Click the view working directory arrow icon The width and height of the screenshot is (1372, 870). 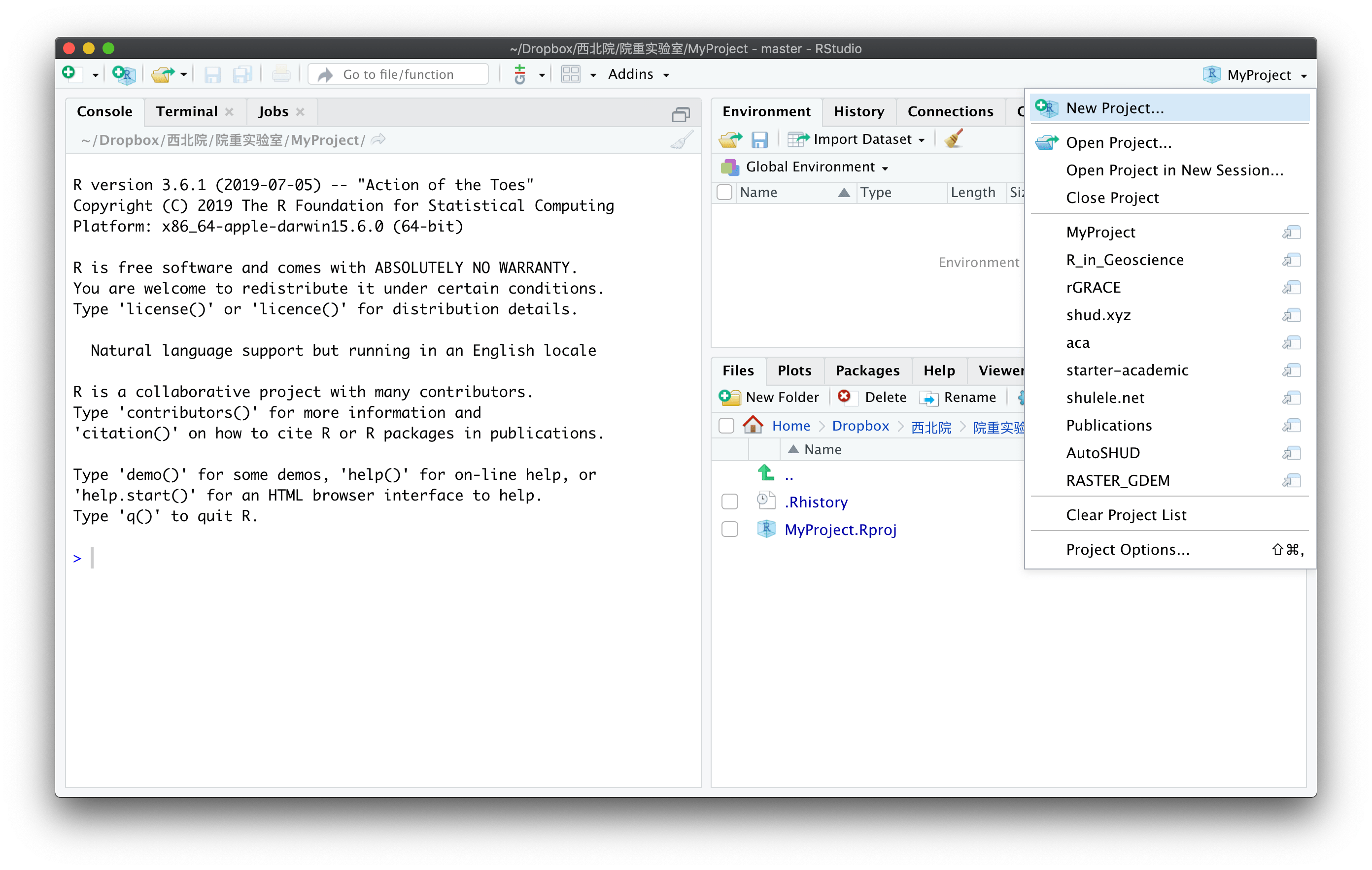point(378,139)
